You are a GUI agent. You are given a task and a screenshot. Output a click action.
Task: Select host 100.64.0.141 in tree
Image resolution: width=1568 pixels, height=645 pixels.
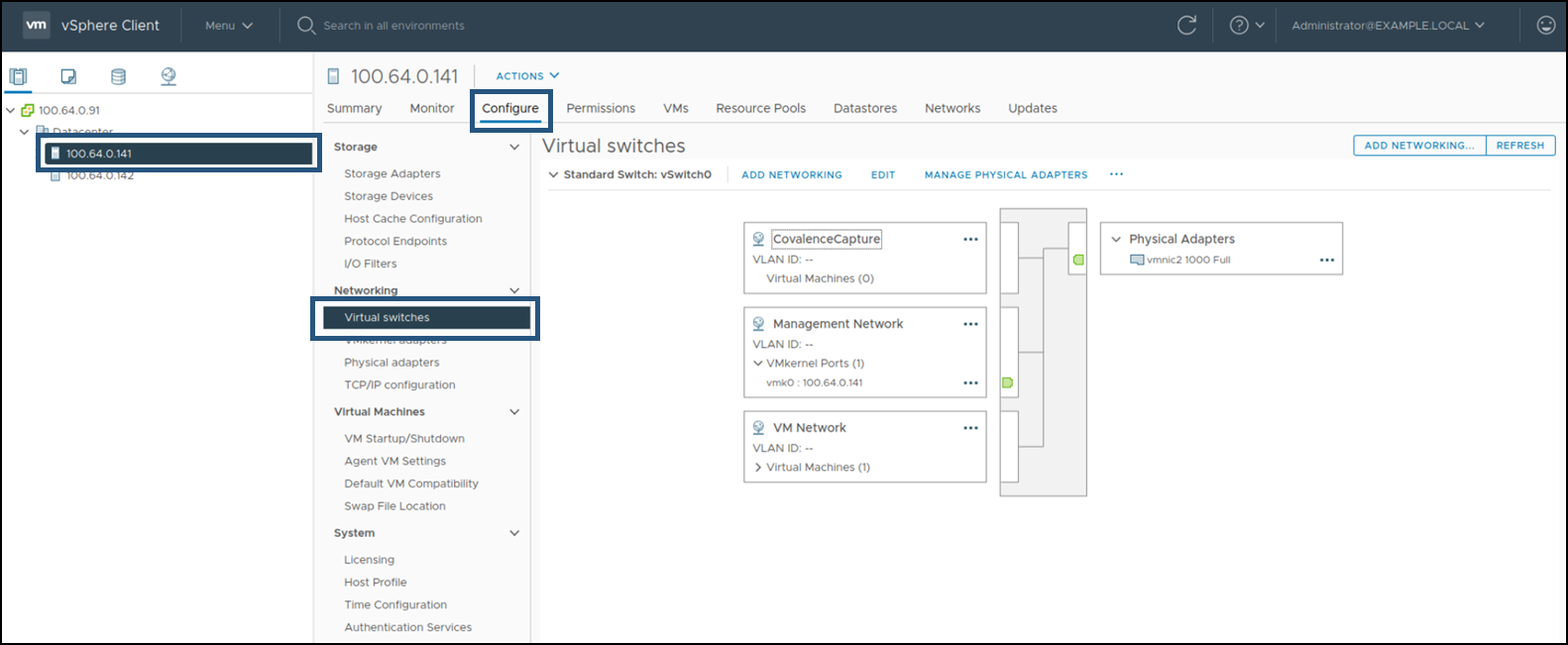pyautogui.click(x=179, y=154)
